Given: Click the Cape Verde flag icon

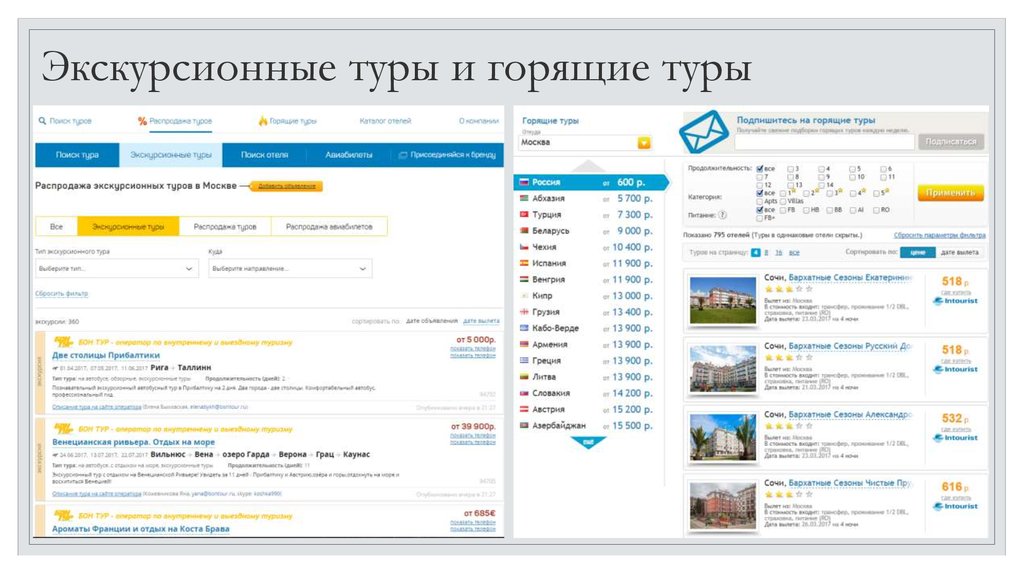Looking at the screenshot, I should (524, 328).
